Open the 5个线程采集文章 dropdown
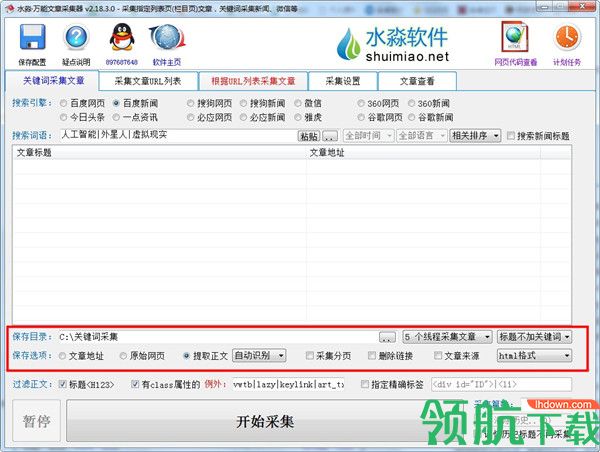This screenshot has width=600, height=452. tap(447, 337)
